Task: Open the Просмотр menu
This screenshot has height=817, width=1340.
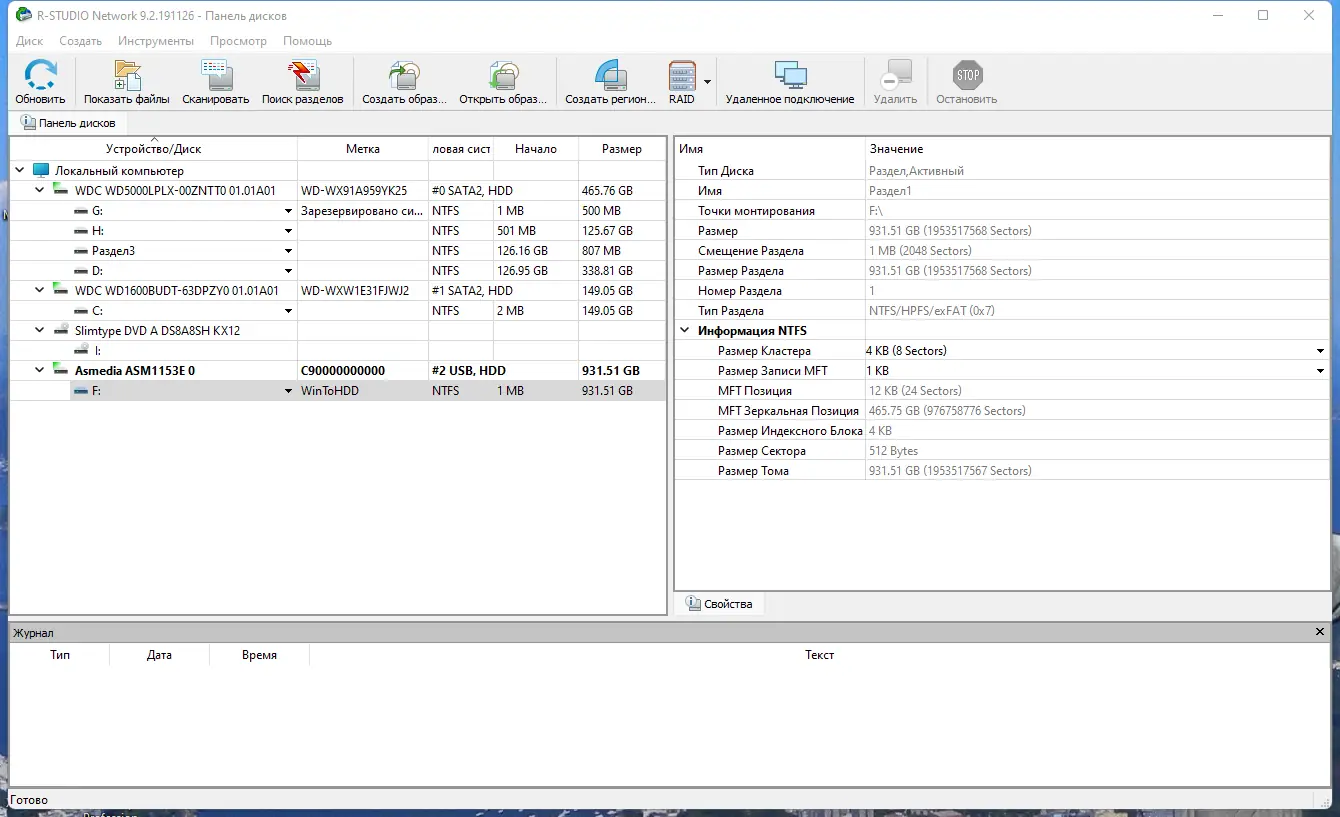Action: point(238,41)
